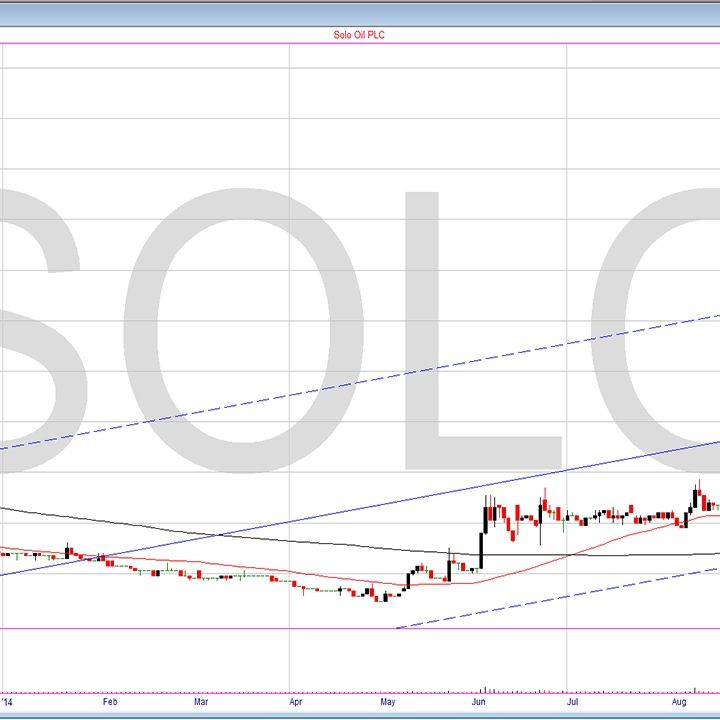Click the upper dashed blue channel line
This screenshot has width=720, height=720.
(x=300, y=394)
